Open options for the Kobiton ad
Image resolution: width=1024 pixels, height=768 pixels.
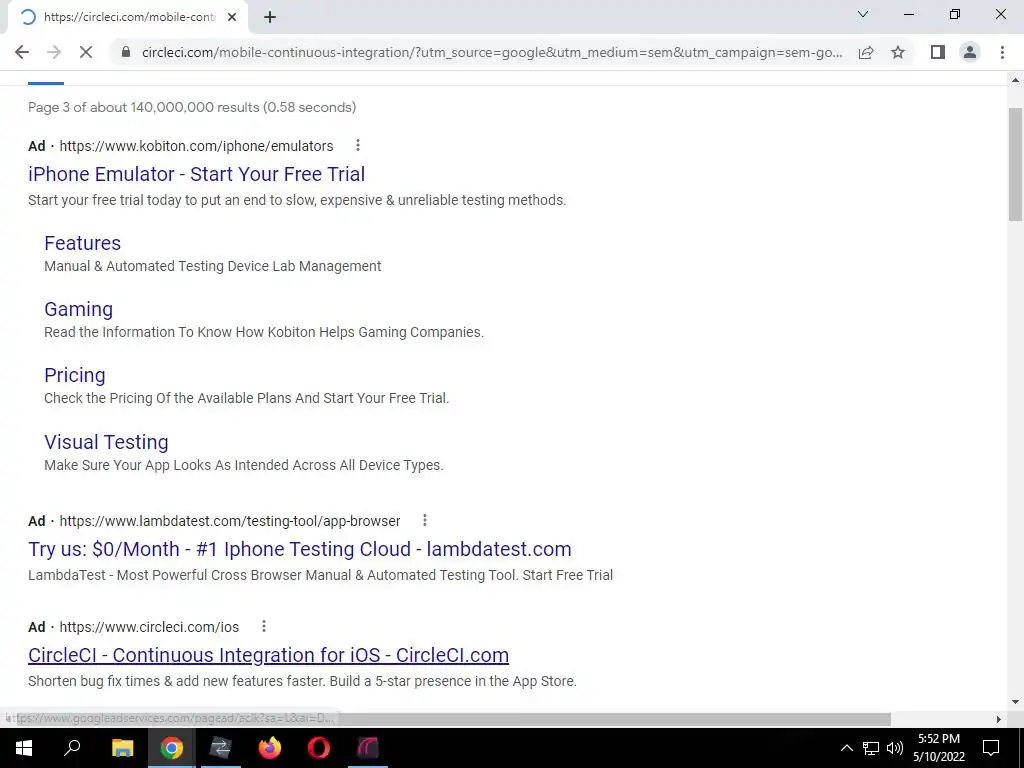click(357, 145)
